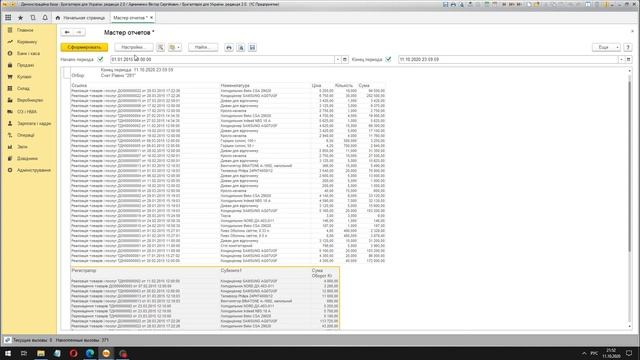Open Купівлі section in sidebar
Image resolution: width=640 pixels, height=360 pixels.
pyautogui.click(x=24, y=77)
